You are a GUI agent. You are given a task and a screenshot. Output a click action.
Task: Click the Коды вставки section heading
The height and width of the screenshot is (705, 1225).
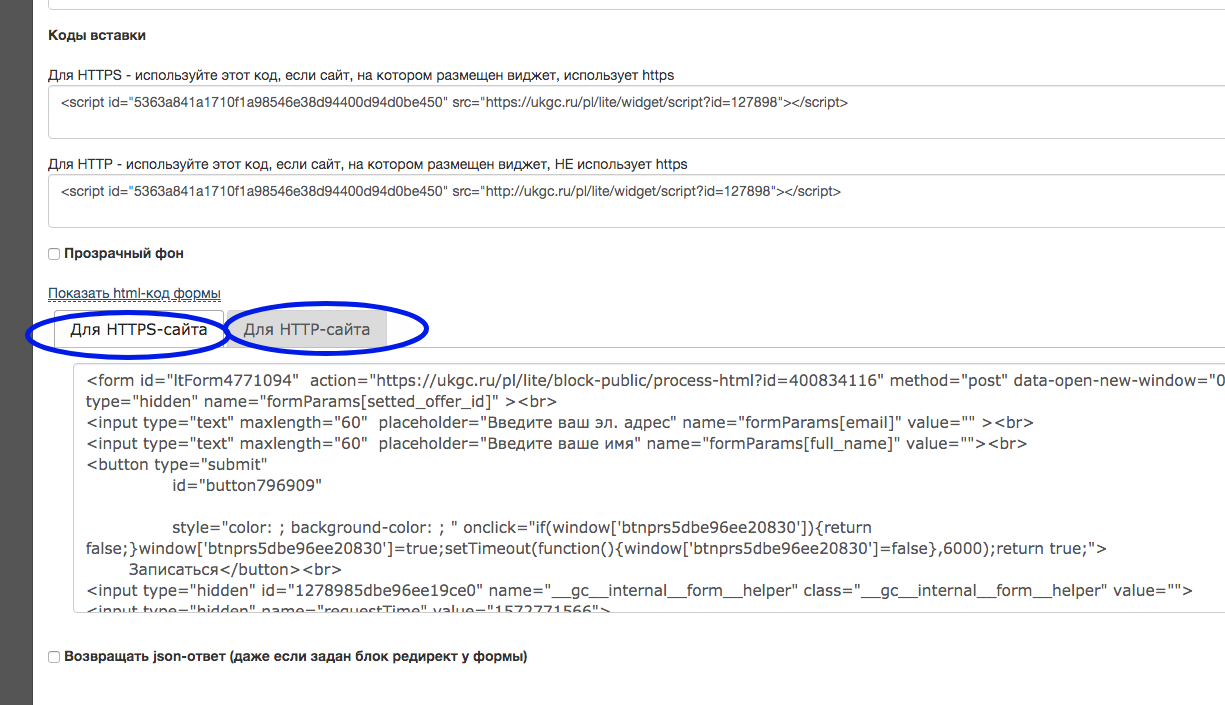pos(97,35)
